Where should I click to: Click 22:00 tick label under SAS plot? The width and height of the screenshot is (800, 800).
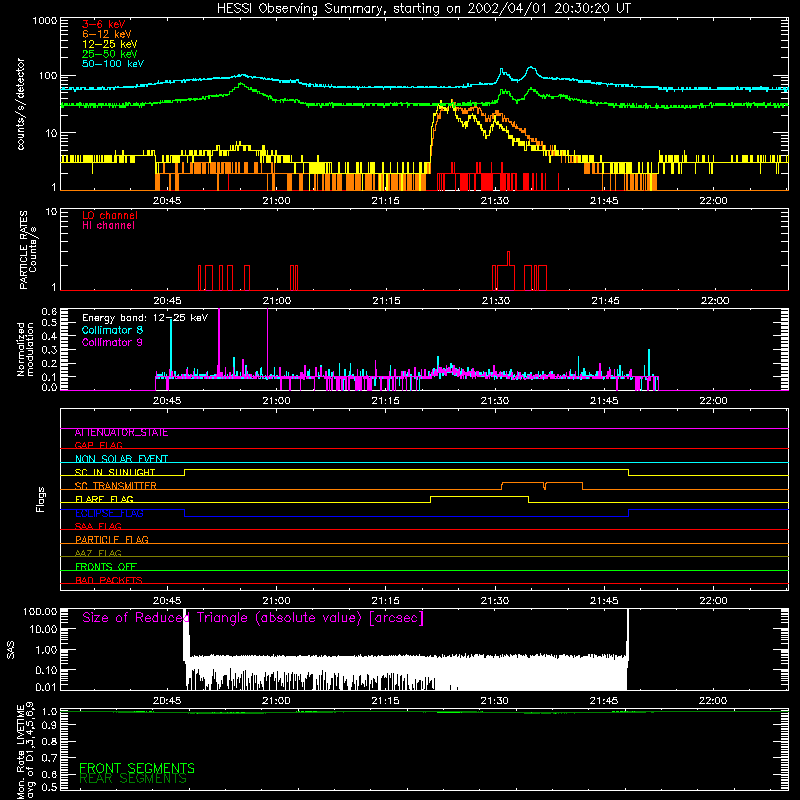[x=713, y=701]
